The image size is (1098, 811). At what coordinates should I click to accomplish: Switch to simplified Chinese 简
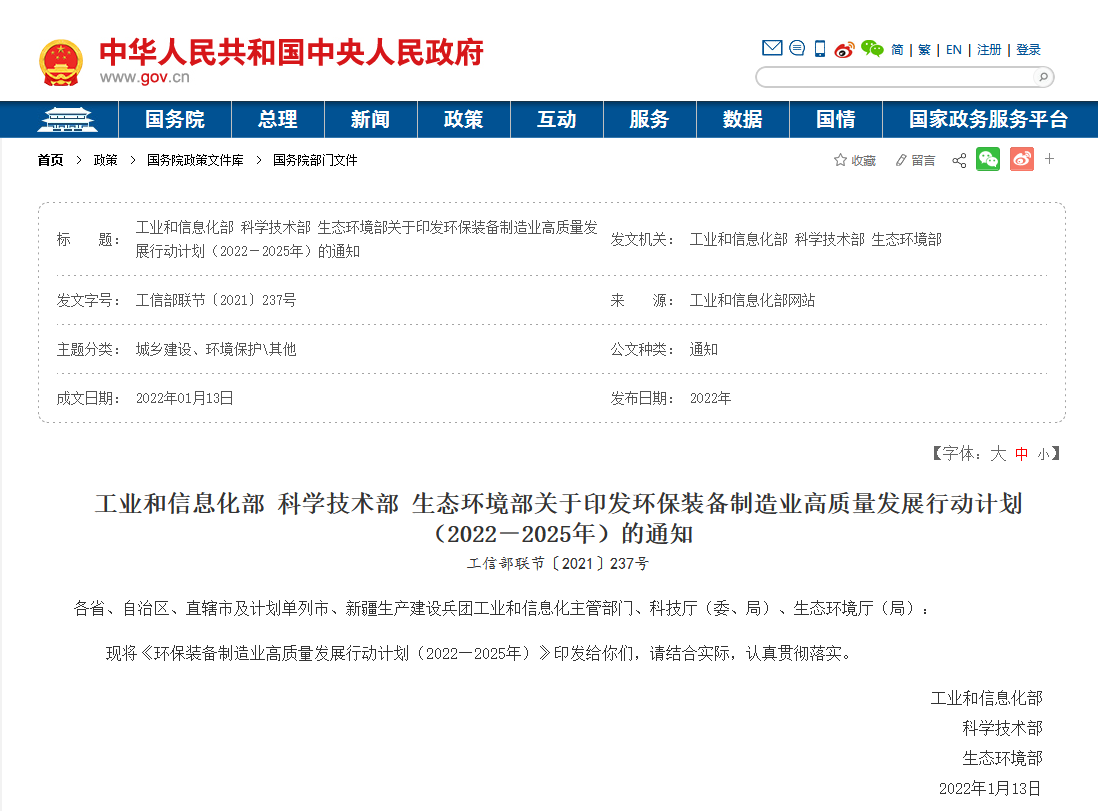pyautogui.click(x=897, y=50)
